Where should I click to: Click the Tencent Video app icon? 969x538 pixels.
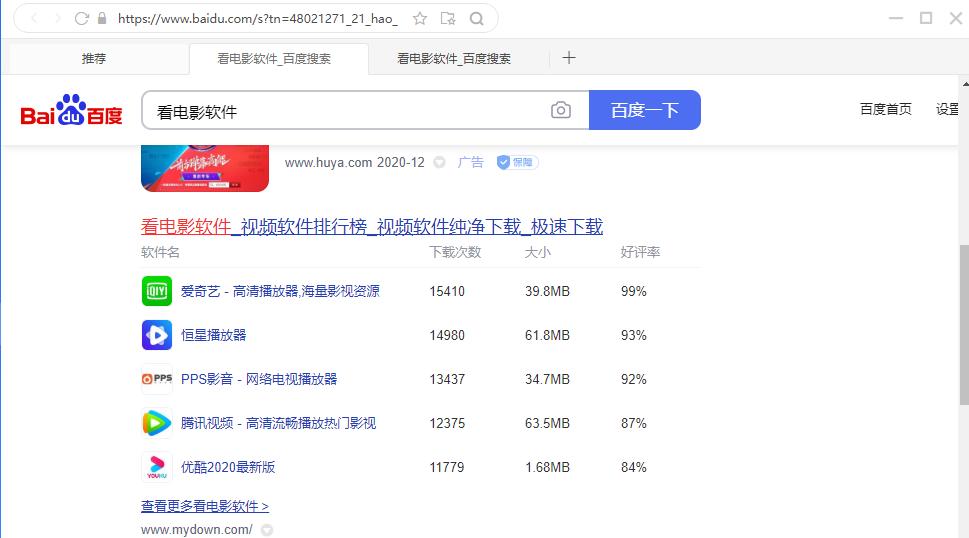tap(157, 423)
